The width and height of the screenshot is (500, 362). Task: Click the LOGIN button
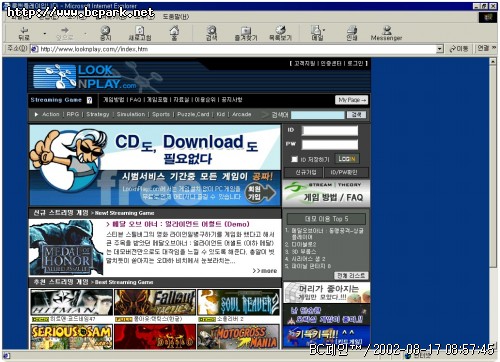pyautogui.click(x=347, y=159)
